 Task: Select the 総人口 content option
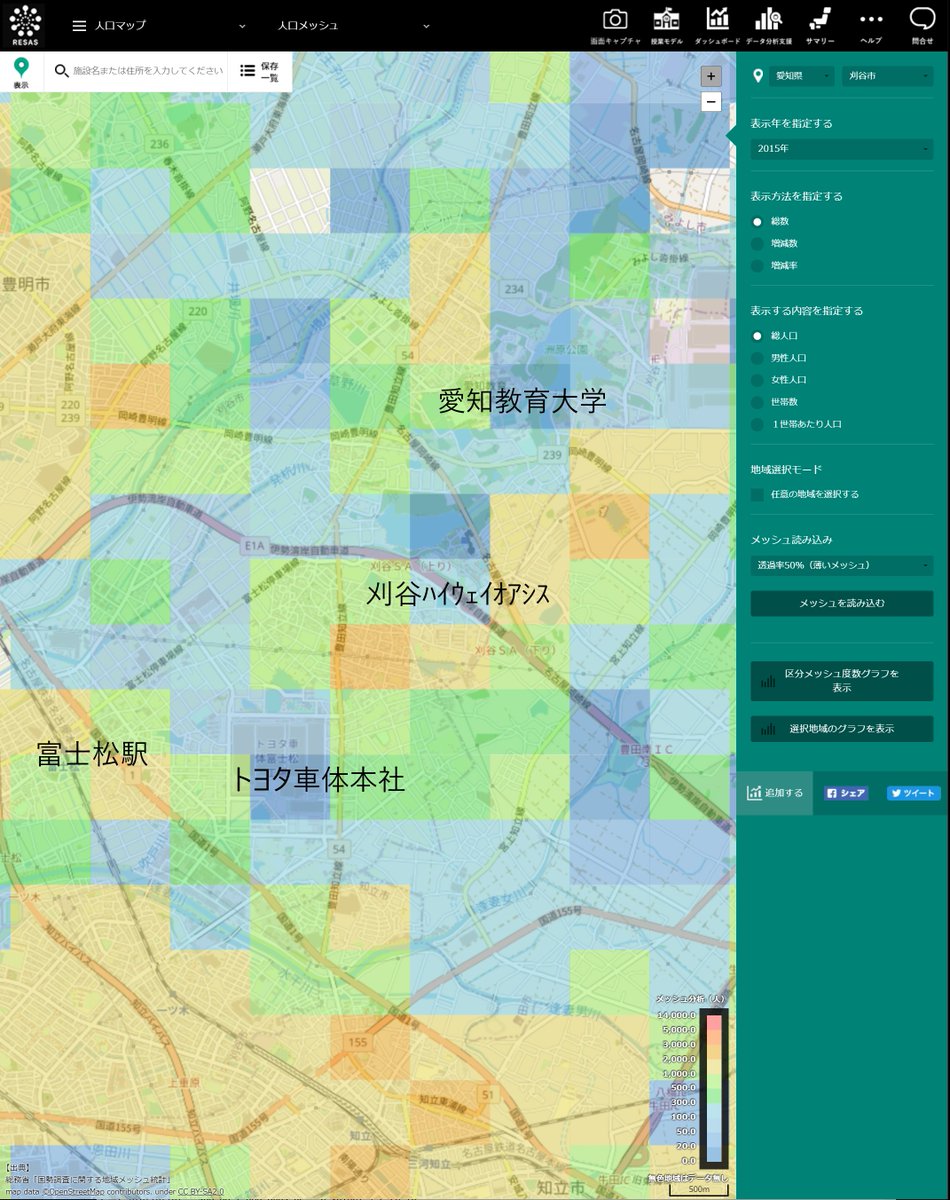pos(757,336)
